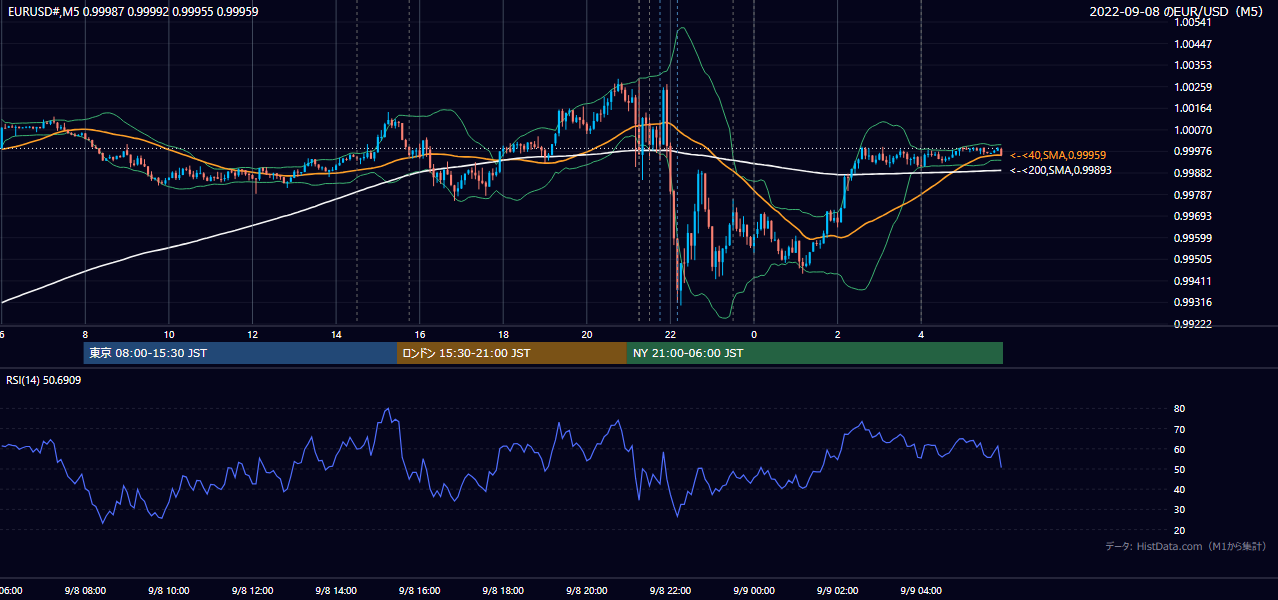Image resolution: width=1278 pixels, height=600 pixels.
Task: Click the 1.00541 price axis label
Action: point(1194,23)
